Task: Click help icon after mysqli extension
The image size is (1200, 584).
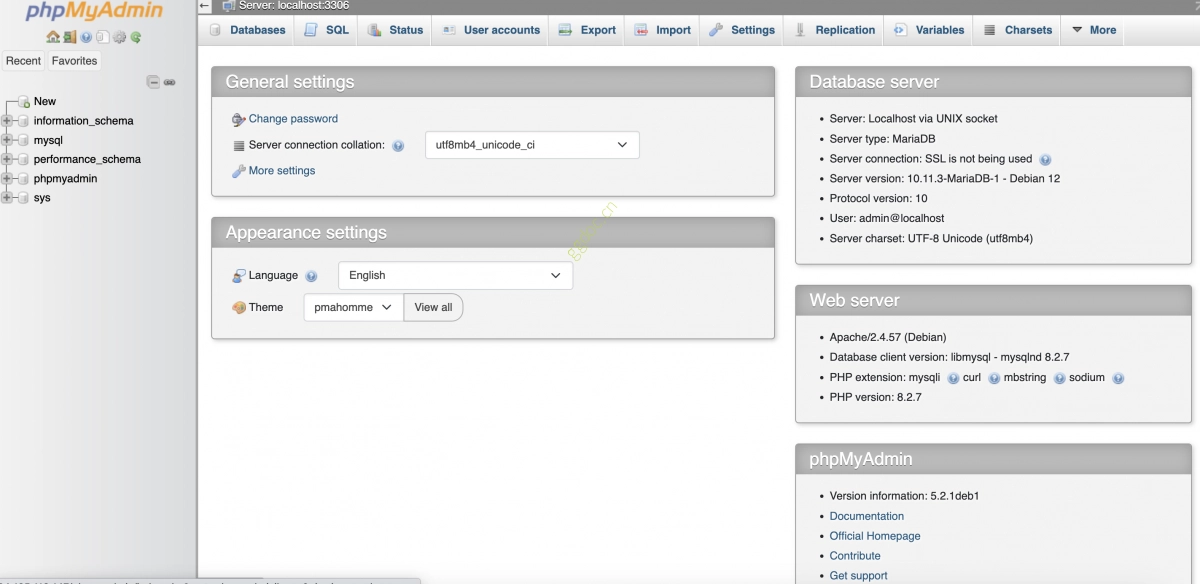Action: 953,378
